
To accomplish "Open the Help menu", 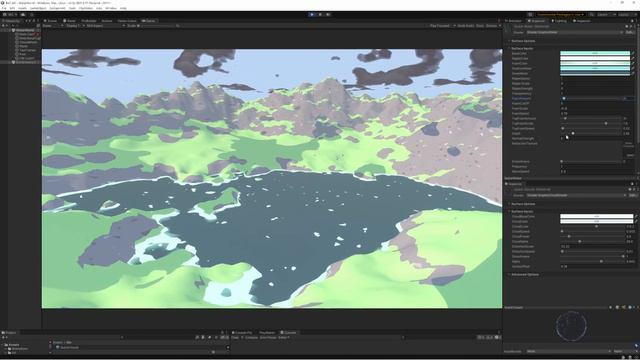I will point(123,8).
